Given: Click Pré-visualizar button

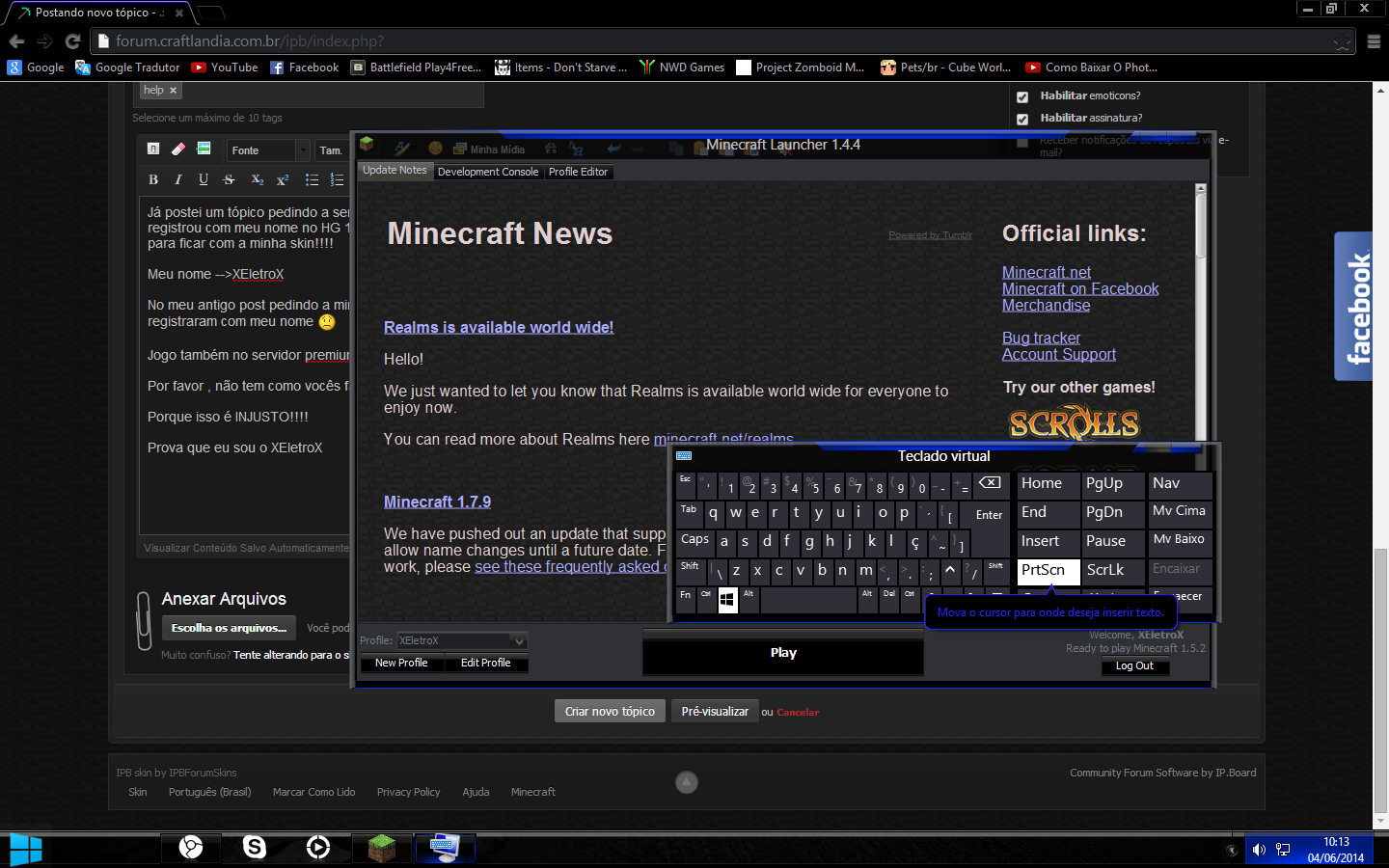Looking at the screenshot, I should (715, 711).
